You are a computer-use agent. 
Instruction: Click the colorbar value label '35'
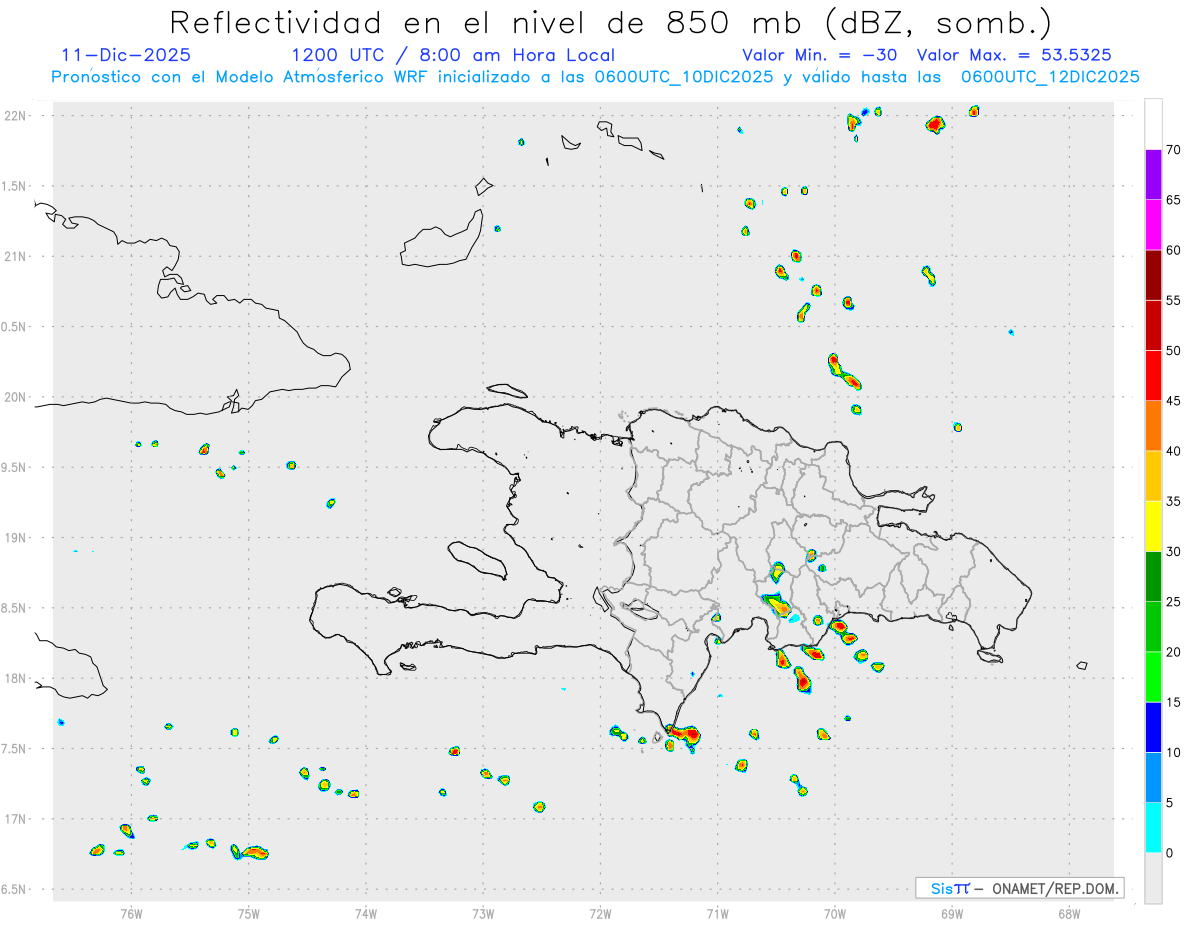pos(1174,501)
